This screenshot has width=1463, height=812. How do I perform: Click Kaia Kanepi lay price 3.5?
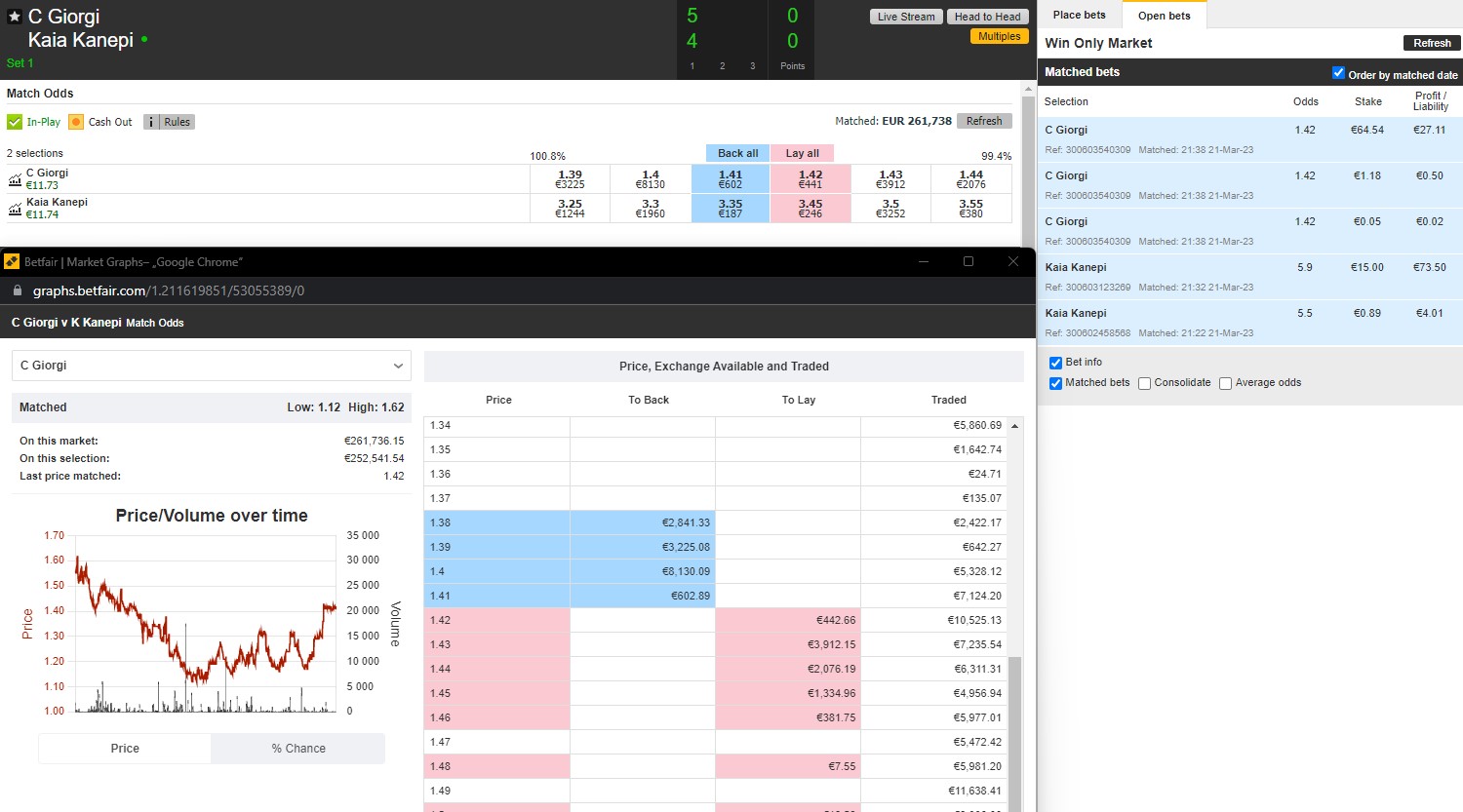(x=890, y=209)
